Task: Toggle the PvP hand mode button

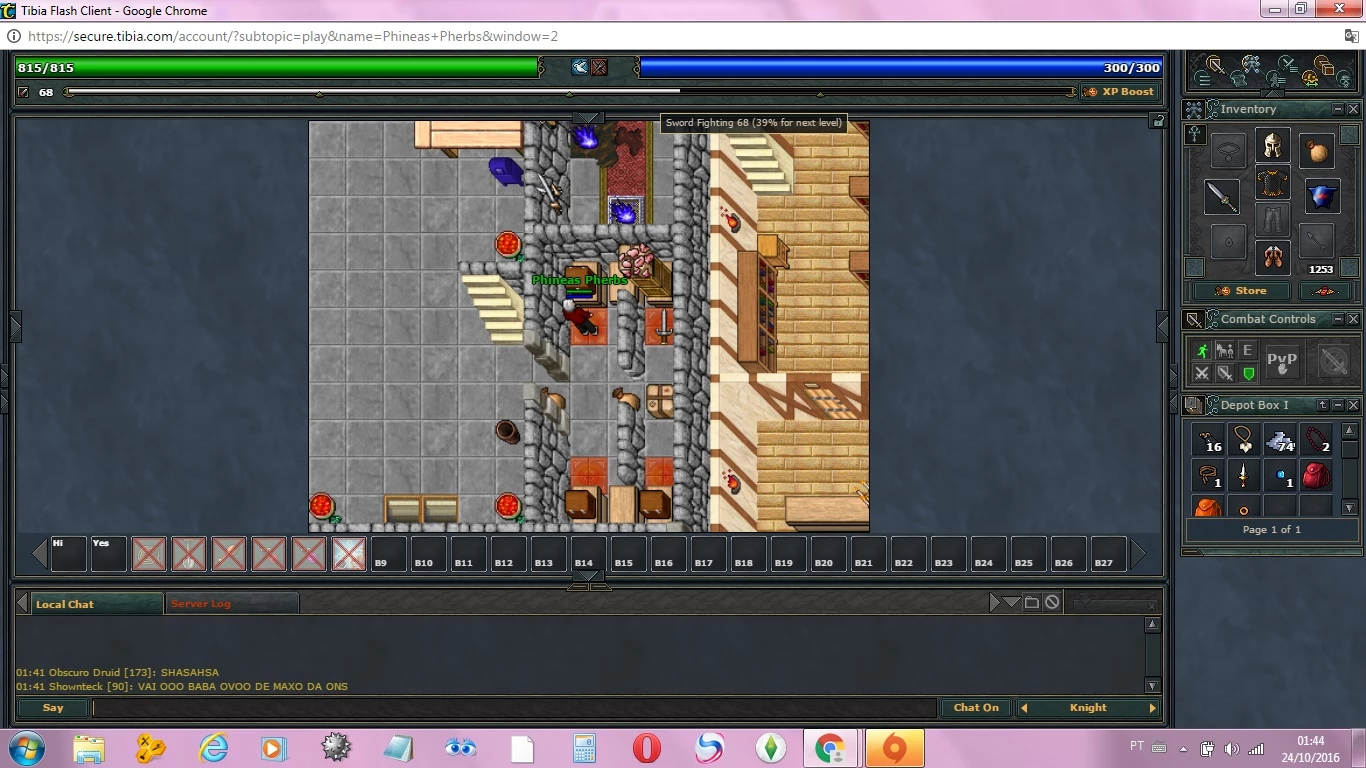Action: (1282, 361)
